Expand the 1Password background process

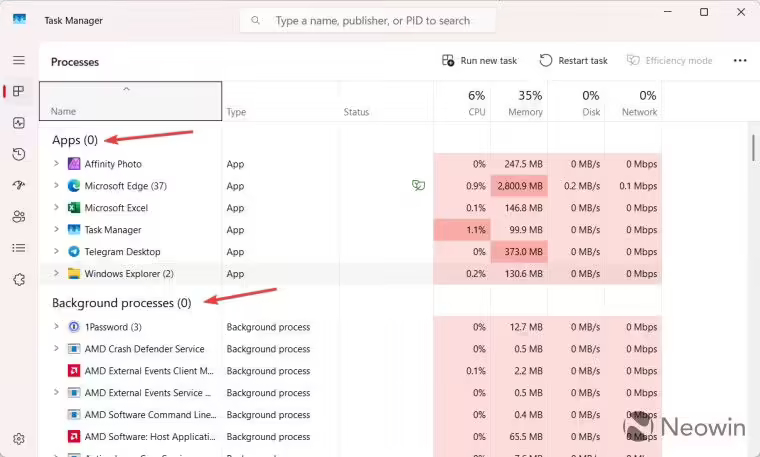tap(56, 327)
